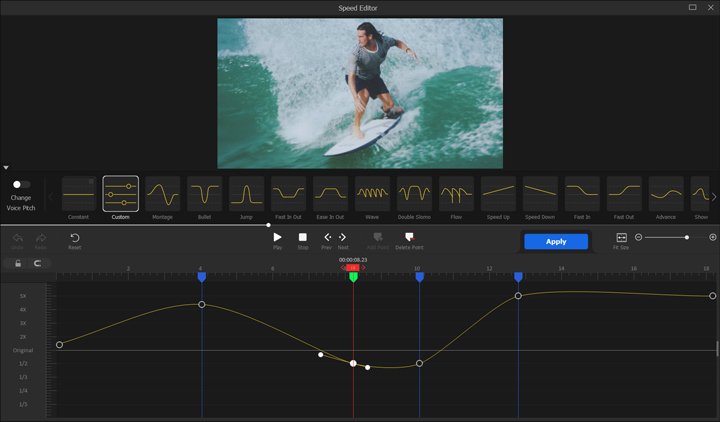Toggle the lock icon above the graph
The height and width of the screenshot is (422, 720).
click(18, 264)
